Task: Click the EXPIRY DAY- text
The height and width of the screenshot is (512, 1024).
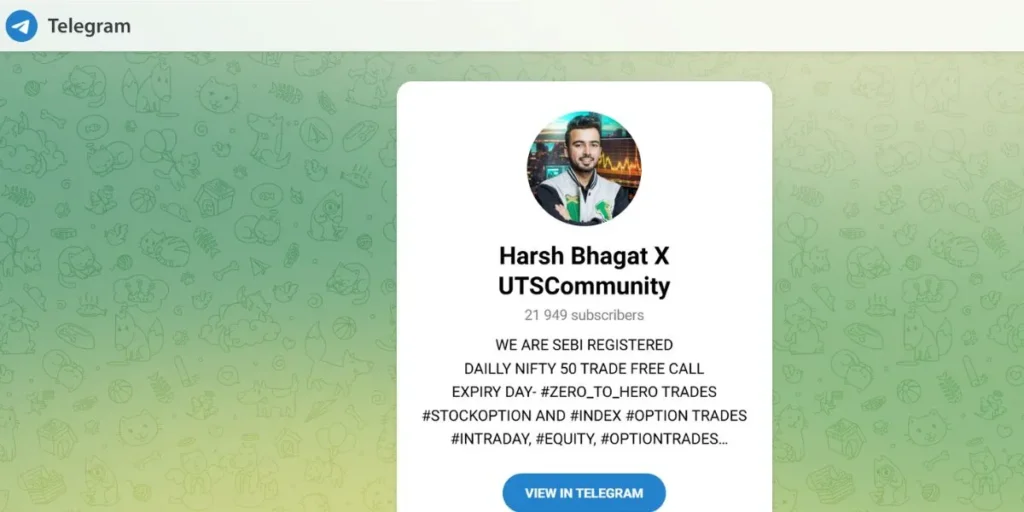Action: tap(494, 392)
